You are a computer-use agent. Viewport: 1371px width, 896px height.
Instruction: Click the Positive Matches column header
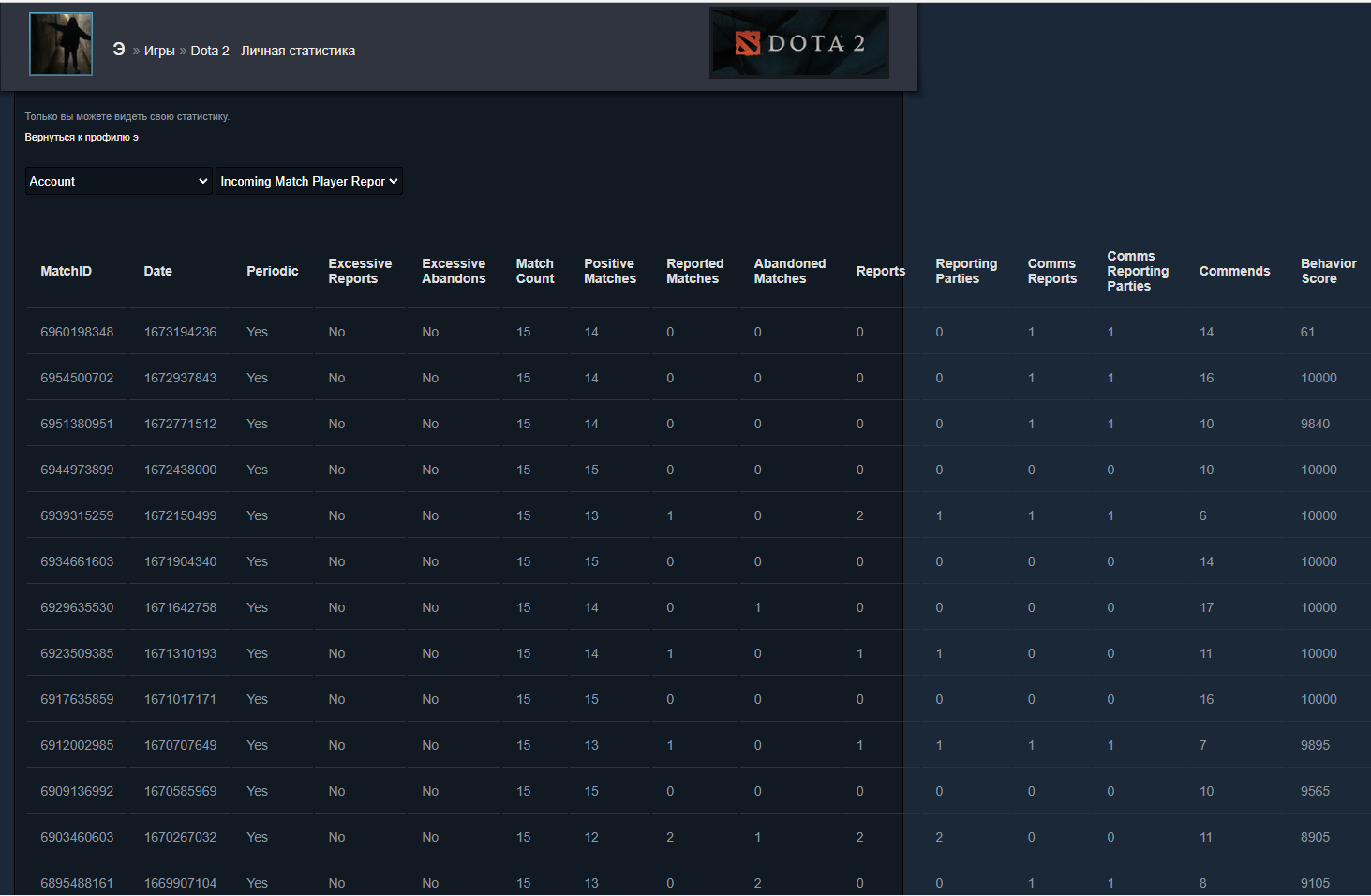(x=609, y=271)
